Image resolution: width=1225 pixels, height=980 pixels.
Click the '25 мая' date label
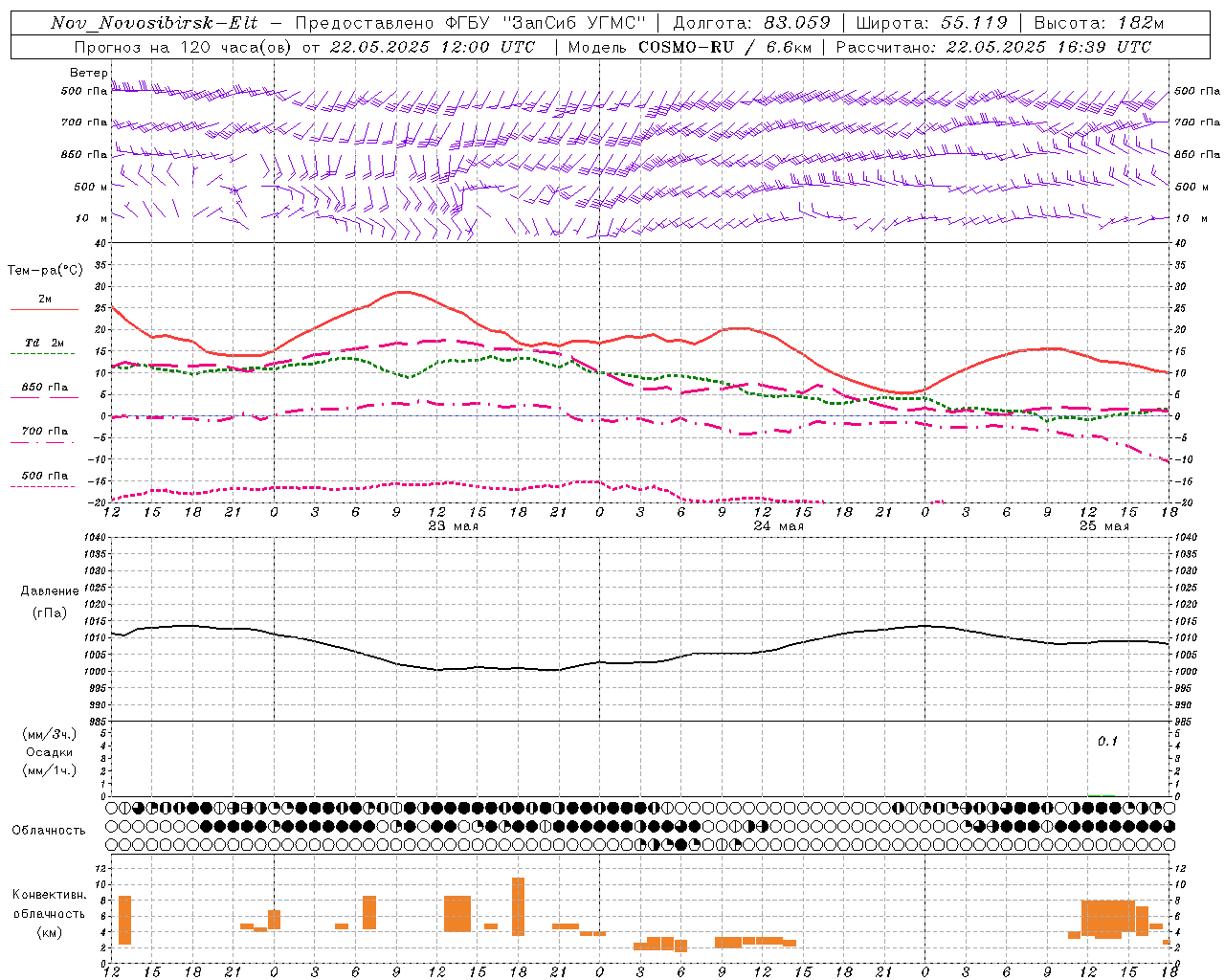click(x=1103, y=525)
